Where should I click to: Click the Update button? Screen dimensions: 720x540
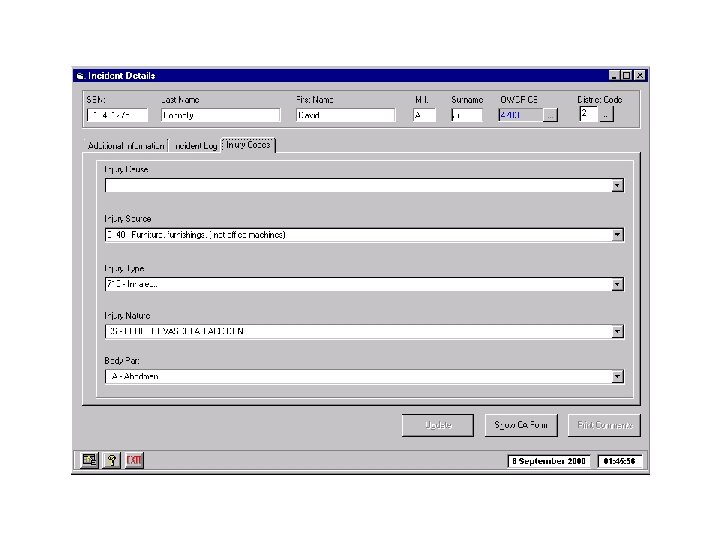coord(438,425)
